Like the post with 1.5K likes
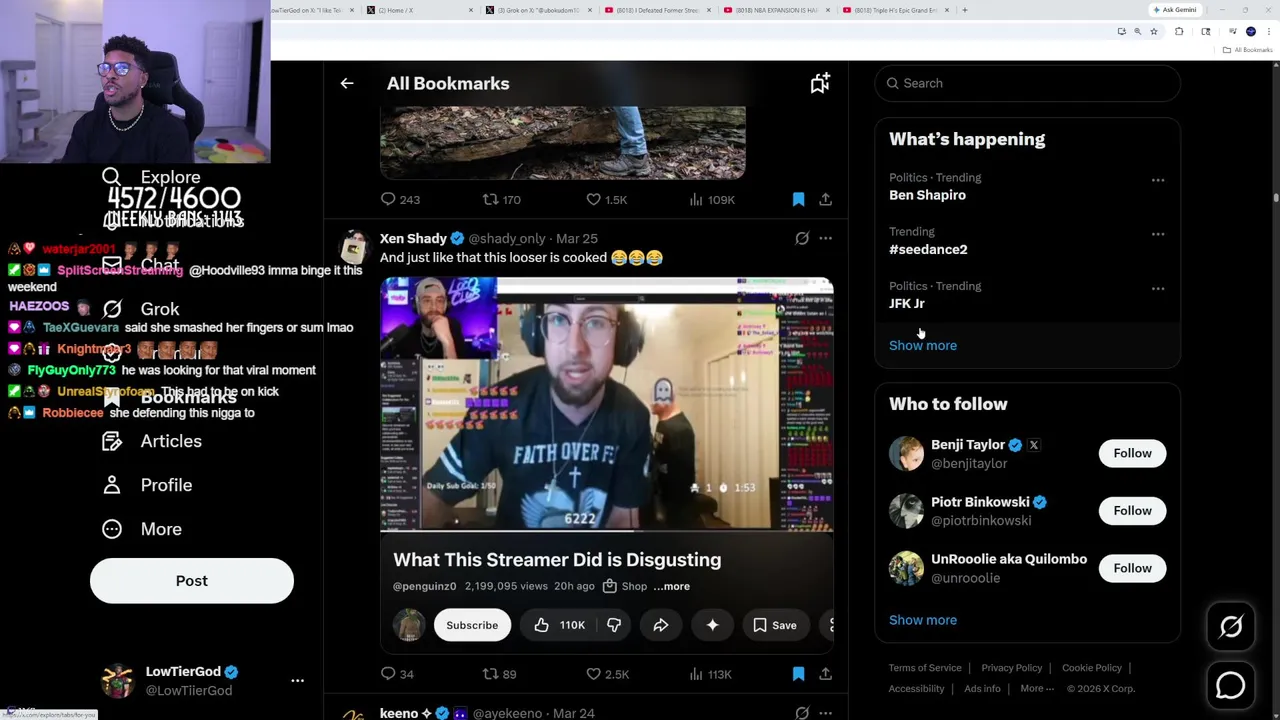 click(x=607, y=199)
